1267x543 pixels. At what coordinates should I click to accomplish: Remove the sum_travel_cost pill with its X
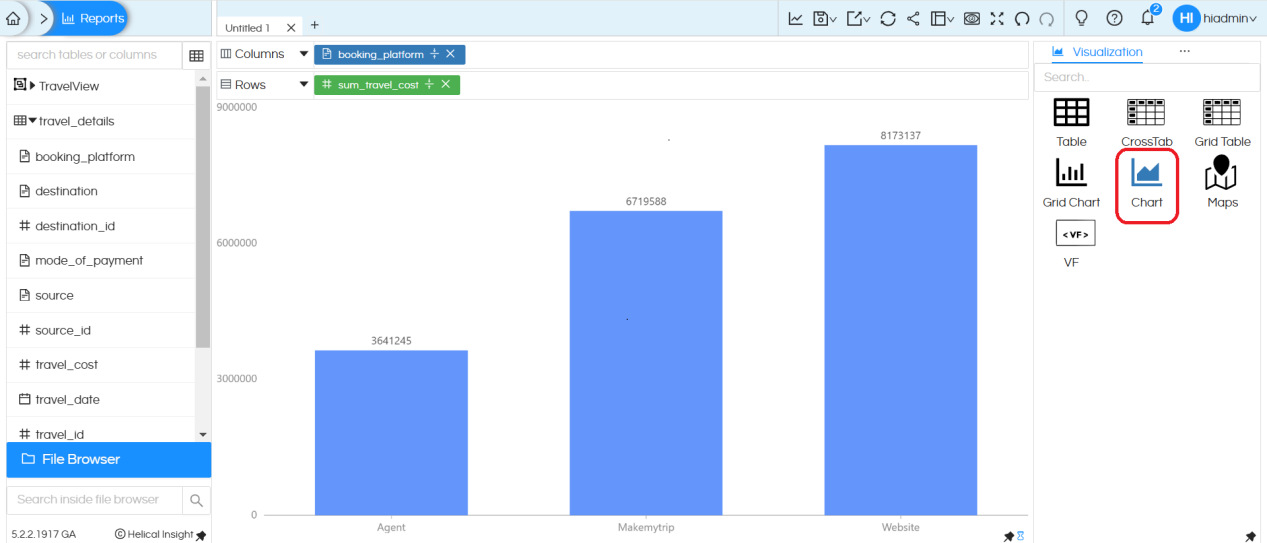446,85
